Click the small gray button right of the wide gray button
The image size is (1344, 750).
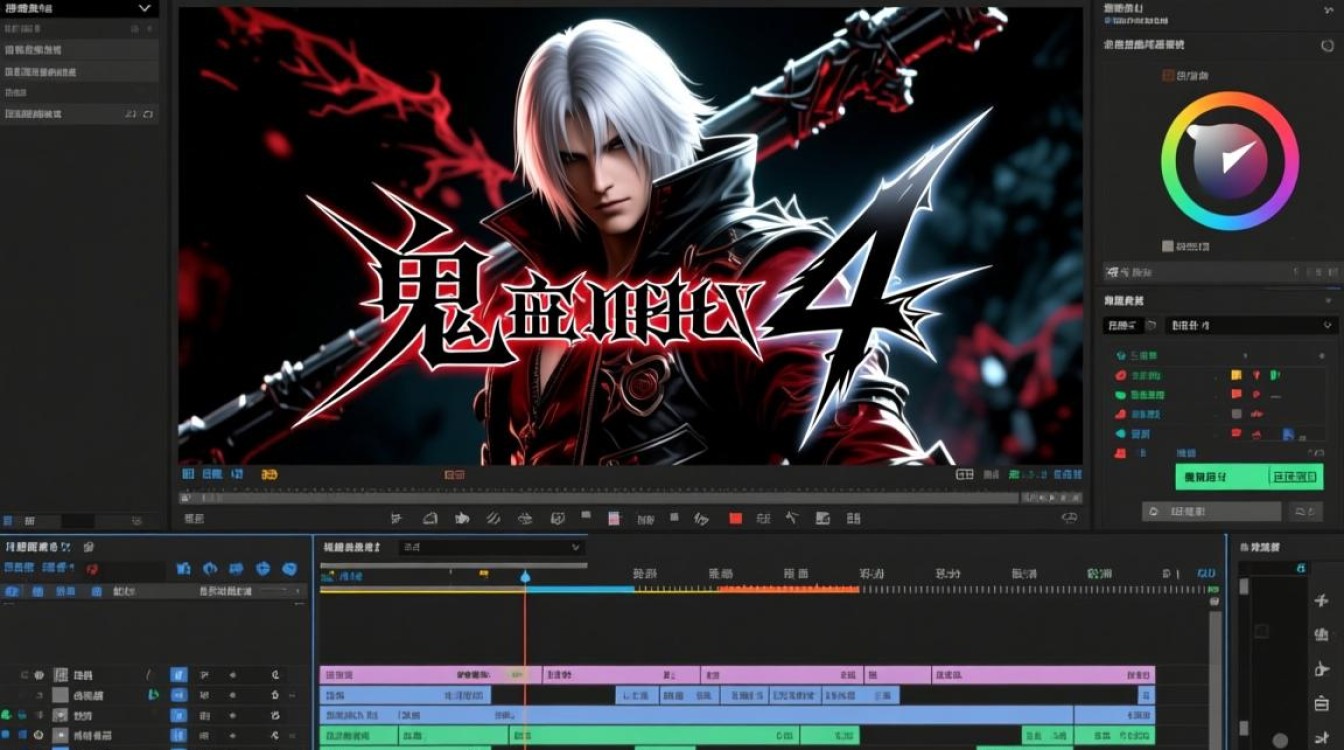(1304, 511)
